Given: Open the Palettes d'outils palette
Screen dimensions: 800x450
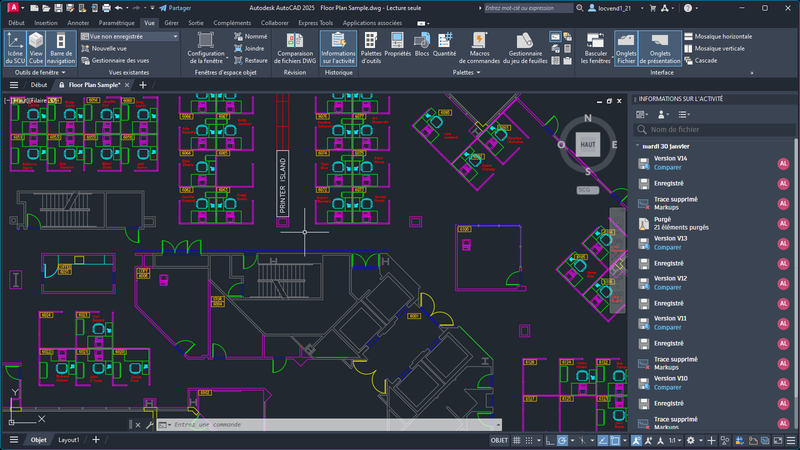Looking at the screenshot, I should pyautogui.click(x=371, y=48).
